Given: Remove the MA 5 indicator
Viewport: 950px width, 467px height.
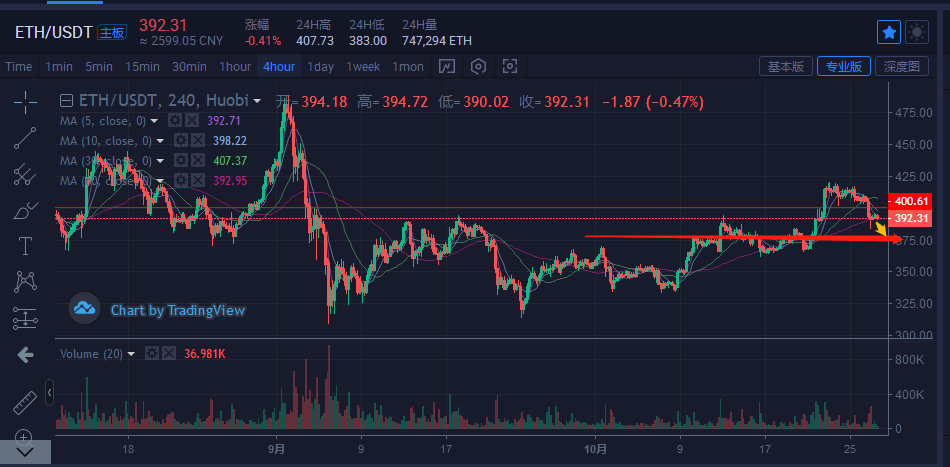Looking at the screenshot, I should pyautogui.click(x=191, y=121).
